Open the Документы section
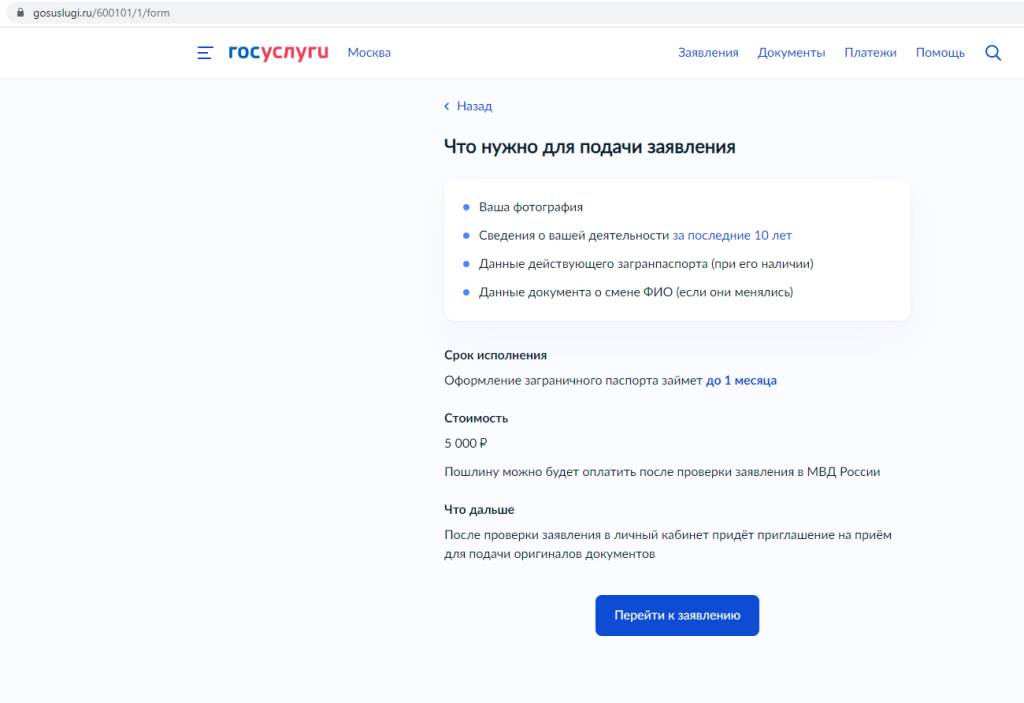The width and height of the screenshot is (1024, 703). 791,52
